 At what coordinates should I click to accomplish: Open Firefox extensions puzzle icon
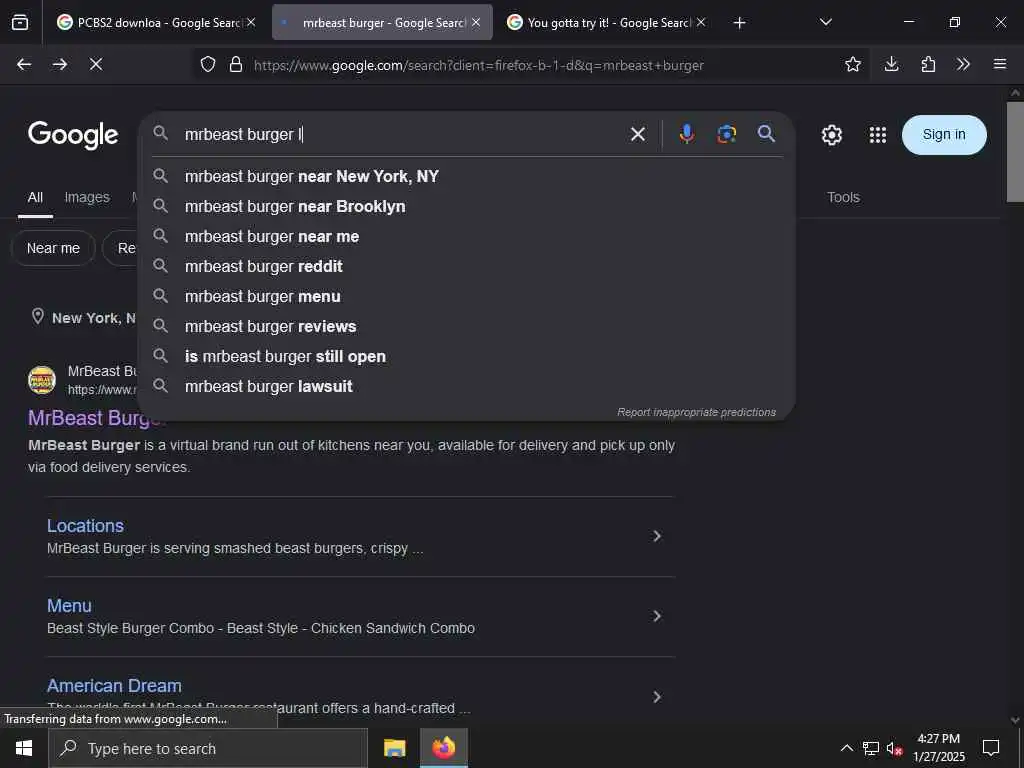point(928,64)
